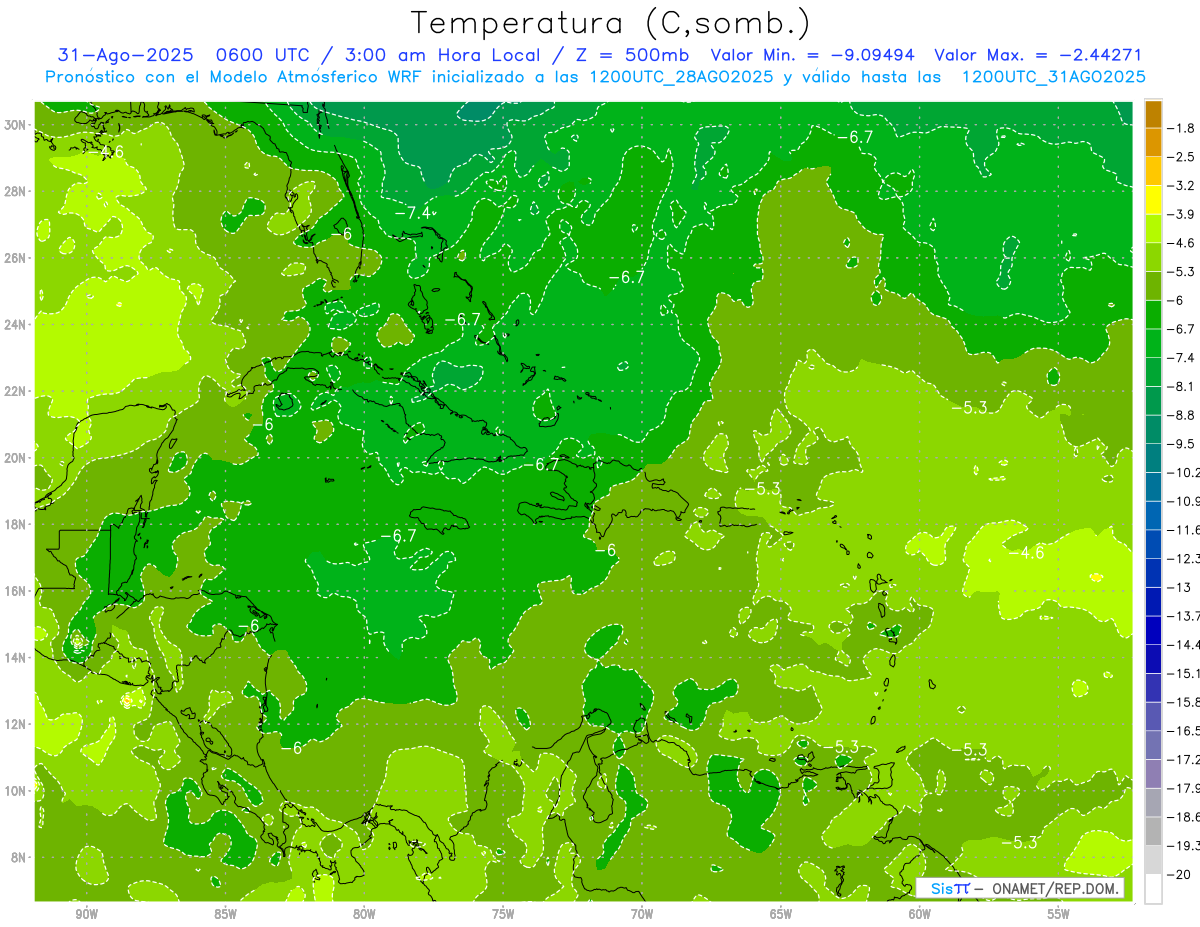
Task: Click the colorbar tick label "-6.7"
Action: [1181, 329]
